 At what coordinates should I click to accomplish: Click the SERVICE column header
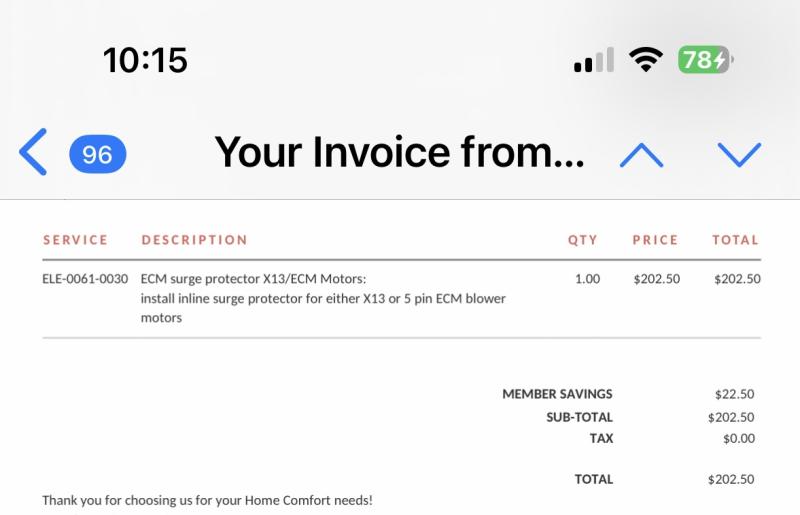point(75,240)
